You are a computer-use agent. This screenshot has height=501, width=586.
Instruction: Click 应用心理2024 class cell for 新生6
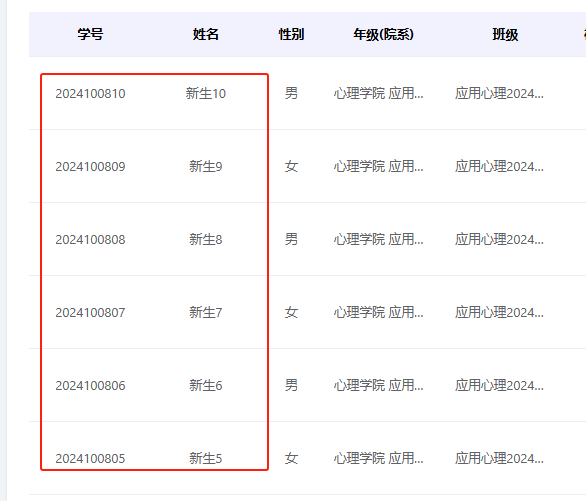(499, 385)
